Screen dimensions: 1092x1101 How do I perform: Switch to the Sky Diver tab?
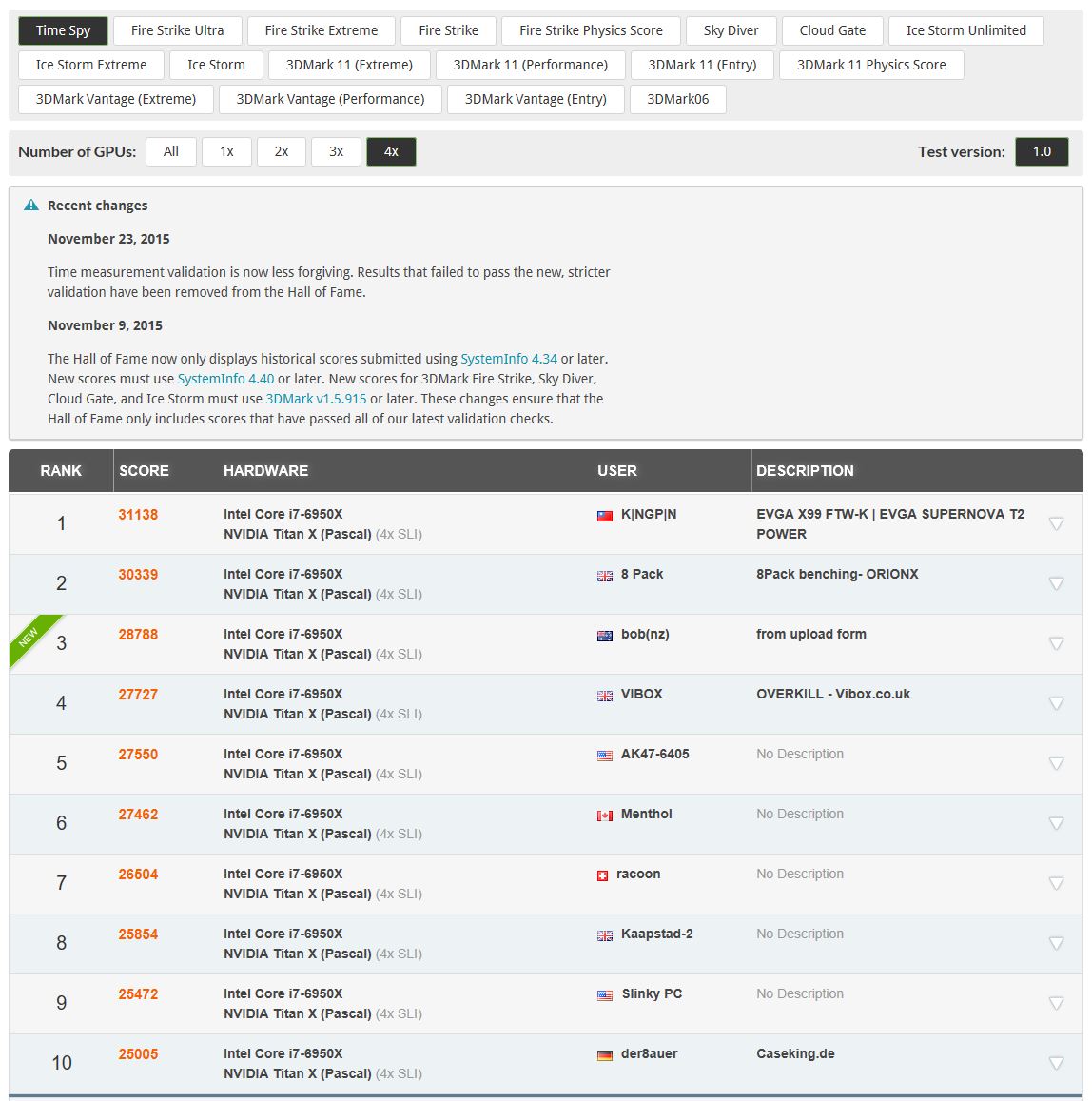[731, 30]
